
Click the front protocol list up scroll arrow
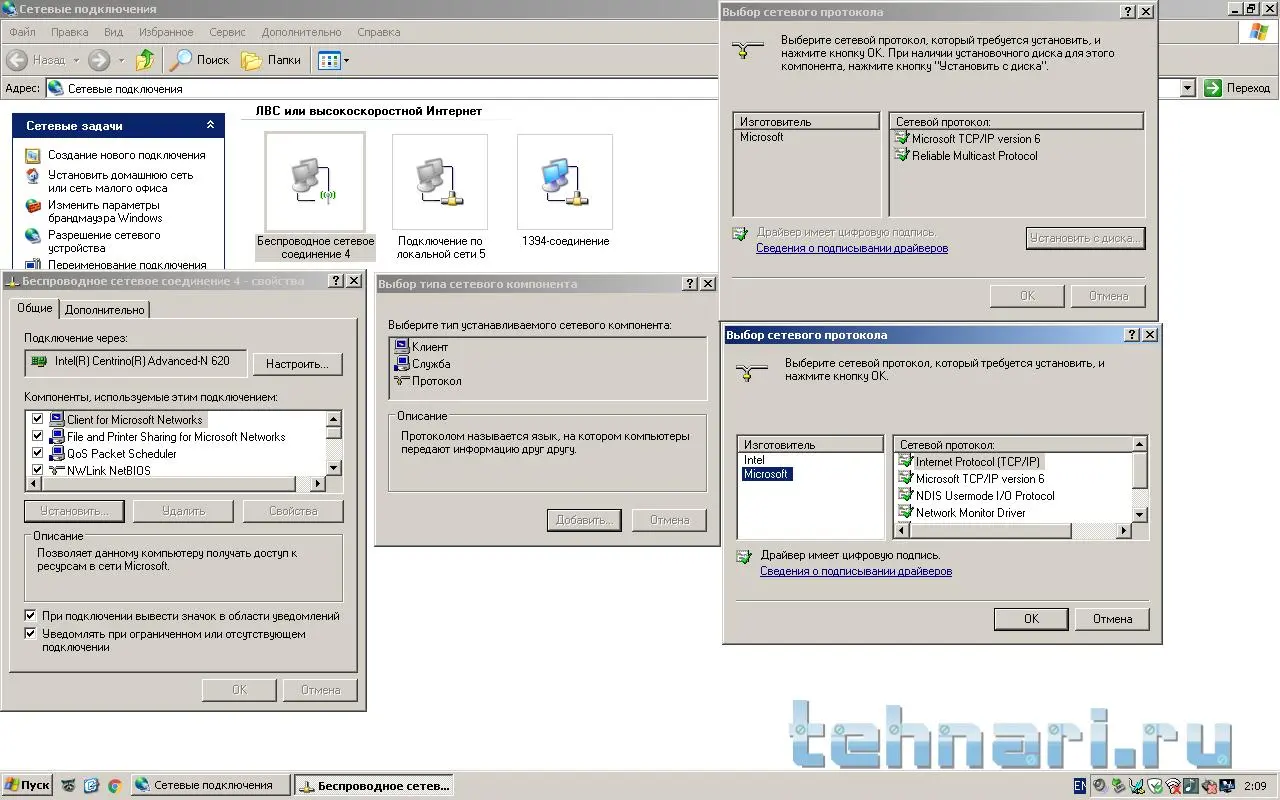pos(1139,444)
